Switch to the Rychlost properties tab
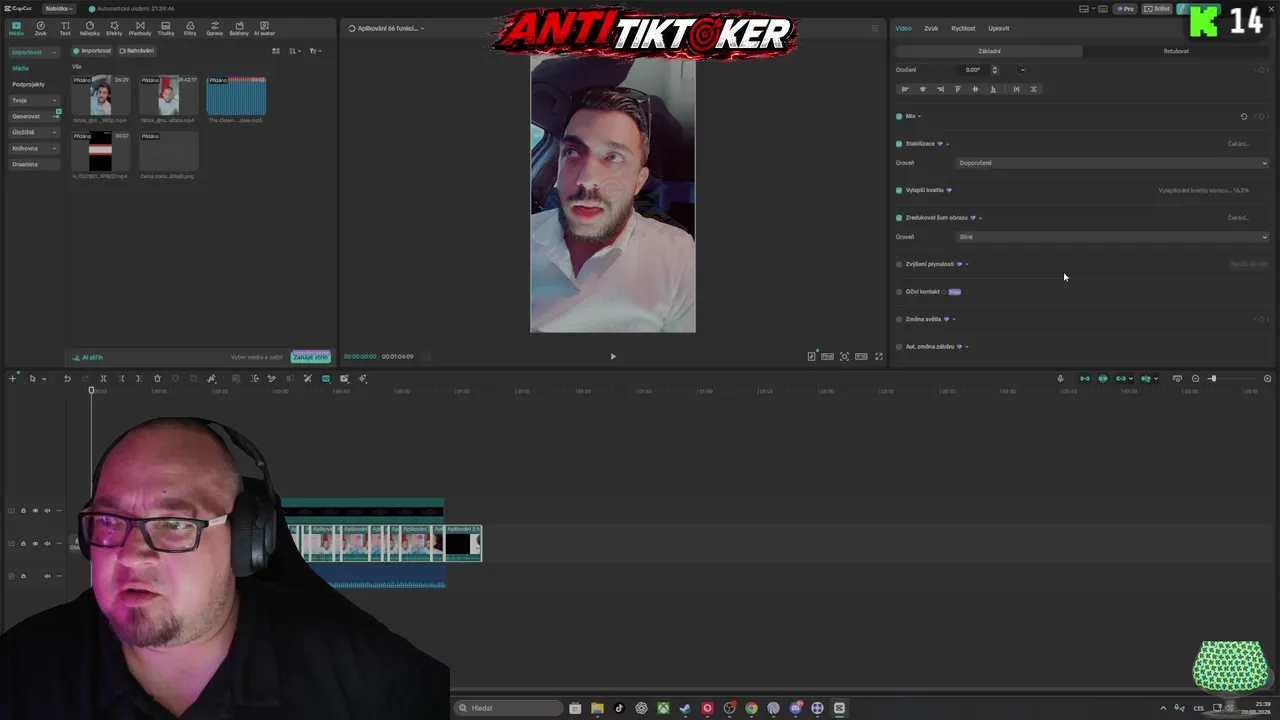Image resolution: width=1280 pixels, height=720 pixels. 963,28
